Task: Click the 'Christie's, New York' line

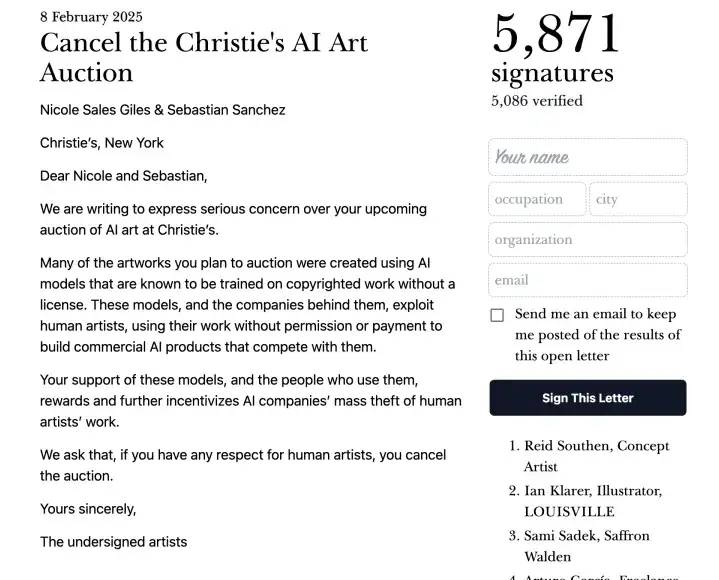Action: [x=102, y=143]
